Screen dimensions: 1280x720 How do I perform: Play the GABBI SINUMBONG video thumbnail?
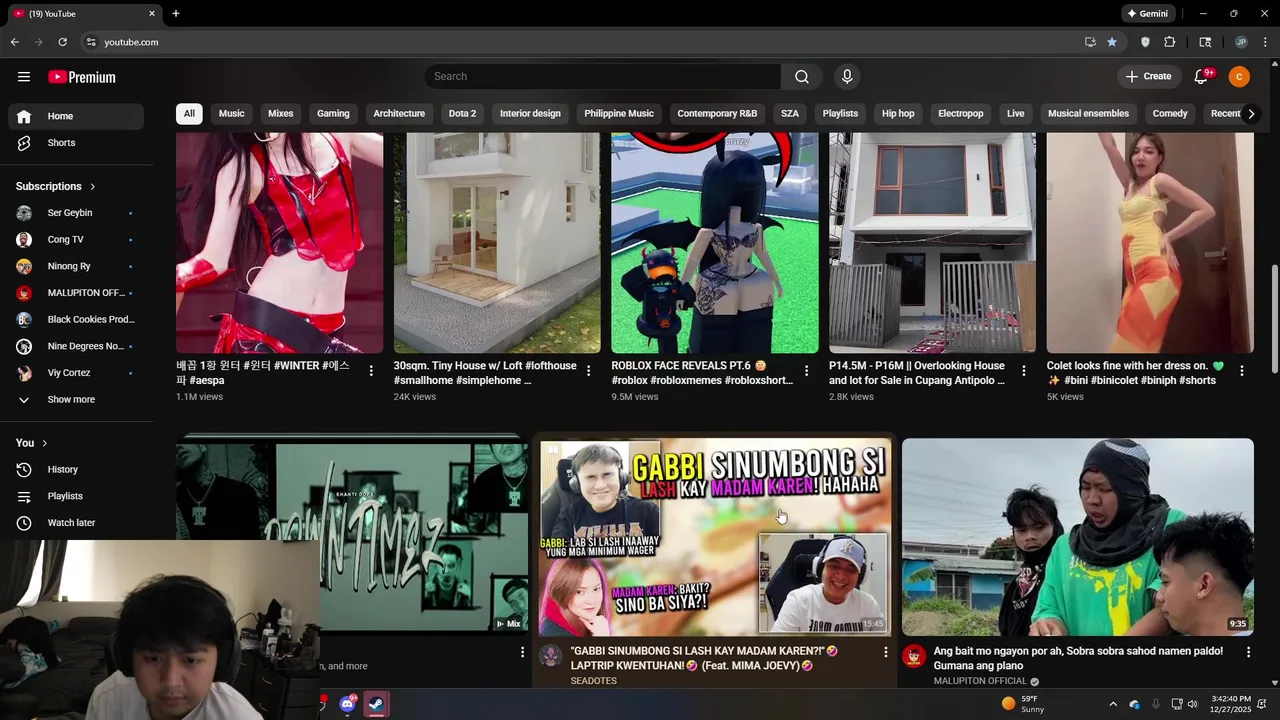715,537
